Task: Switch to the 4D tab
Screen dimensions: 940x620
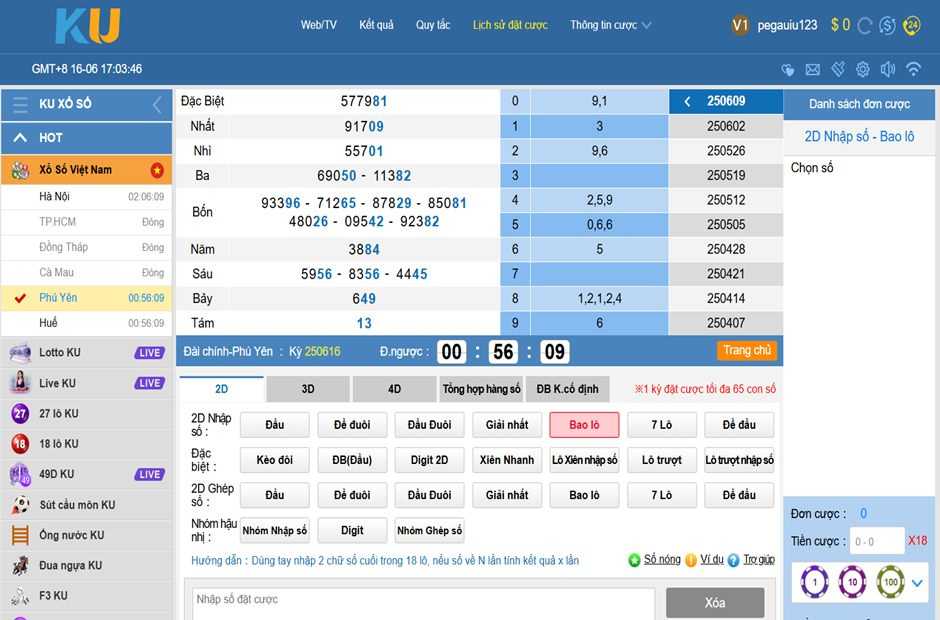Action: (x=394, y=389)
